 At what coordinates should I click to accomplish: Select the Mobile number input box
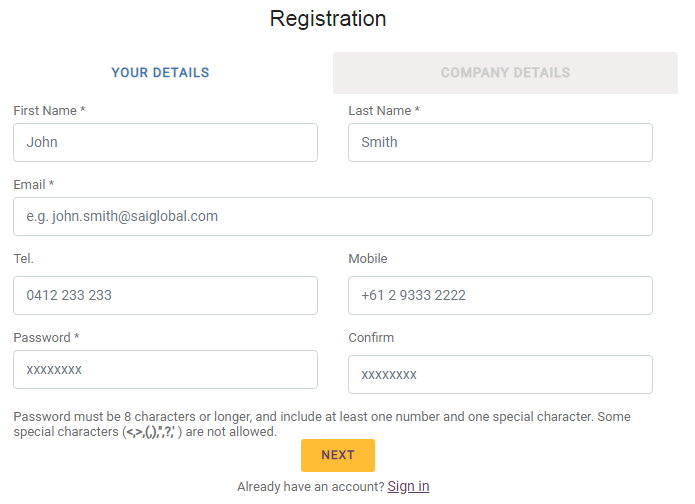point(500,296)
